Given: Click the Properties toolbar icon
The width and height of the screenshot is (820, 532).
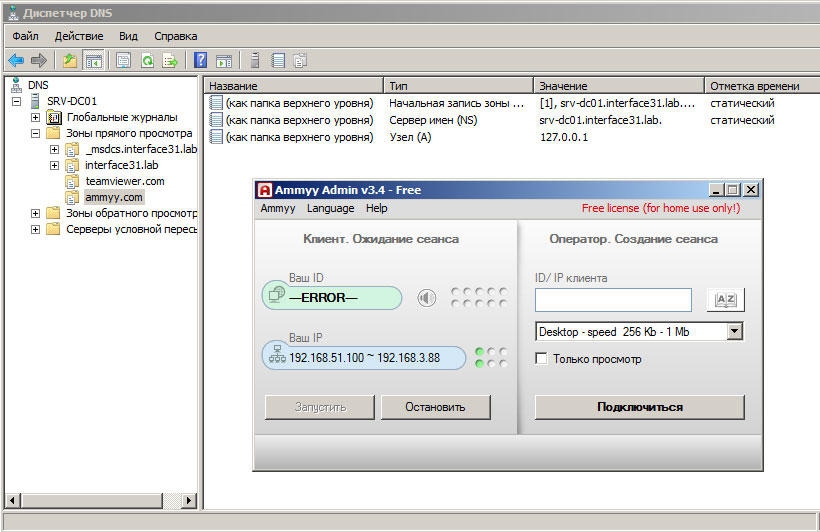Looking at the screenshot, I should pos(123,60).
